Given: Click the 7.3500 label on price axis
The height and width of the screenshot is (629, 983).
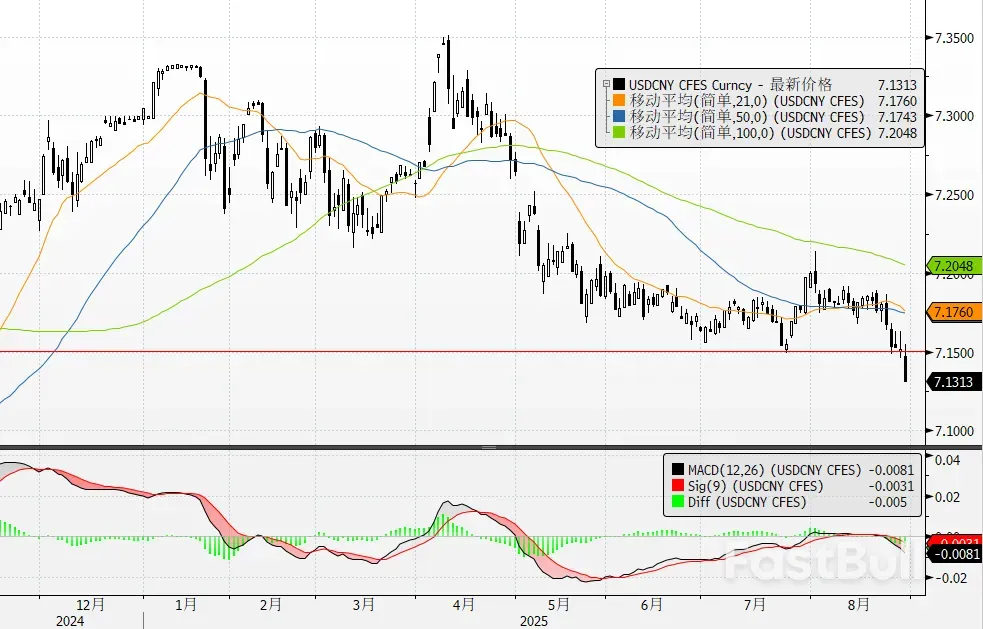Looking at the screenshot, I should (953, 38).
